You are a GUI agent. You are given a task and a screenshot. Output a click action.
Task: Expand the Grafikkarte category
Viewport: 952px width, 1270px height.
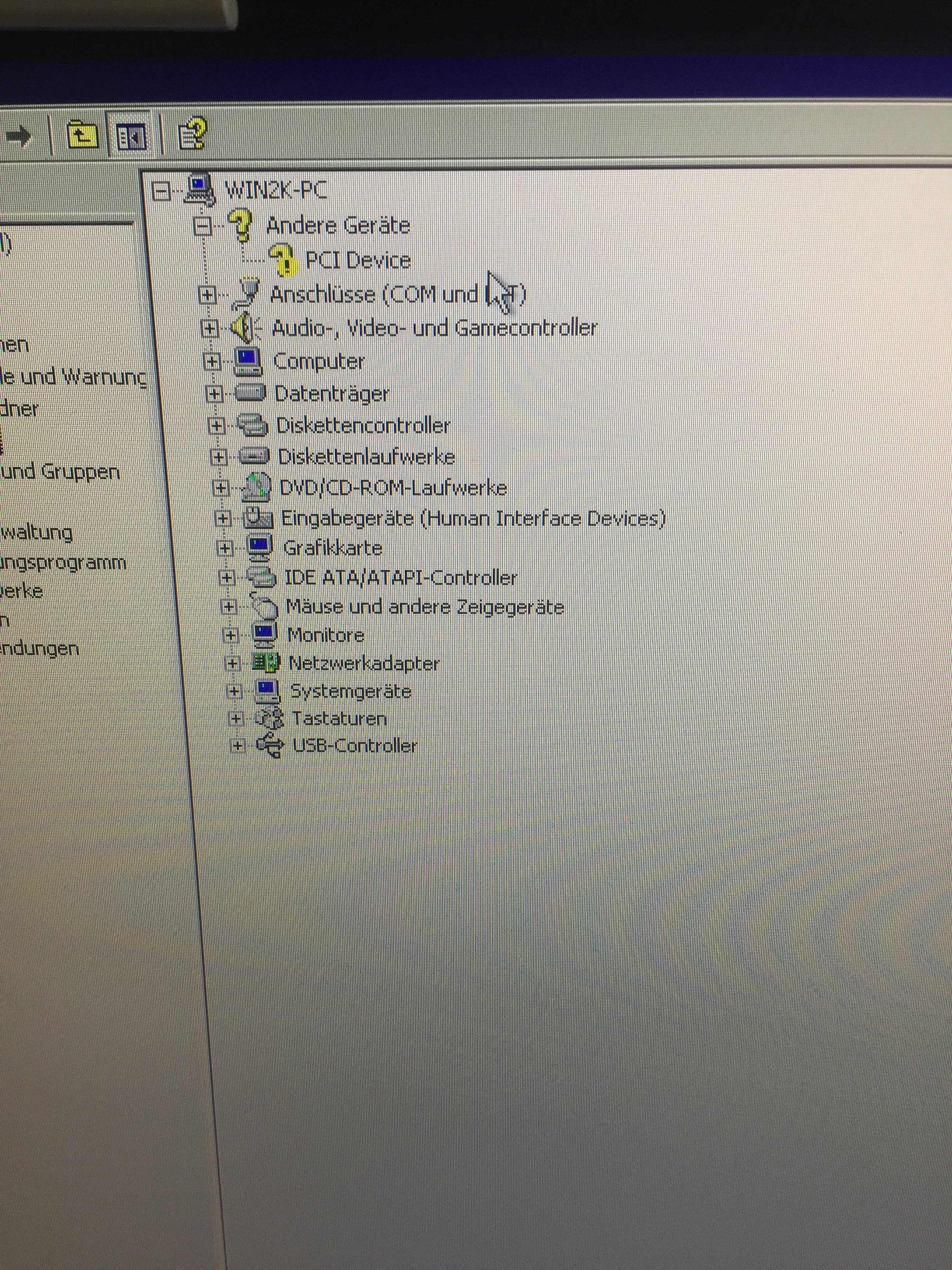pos(225,548)
